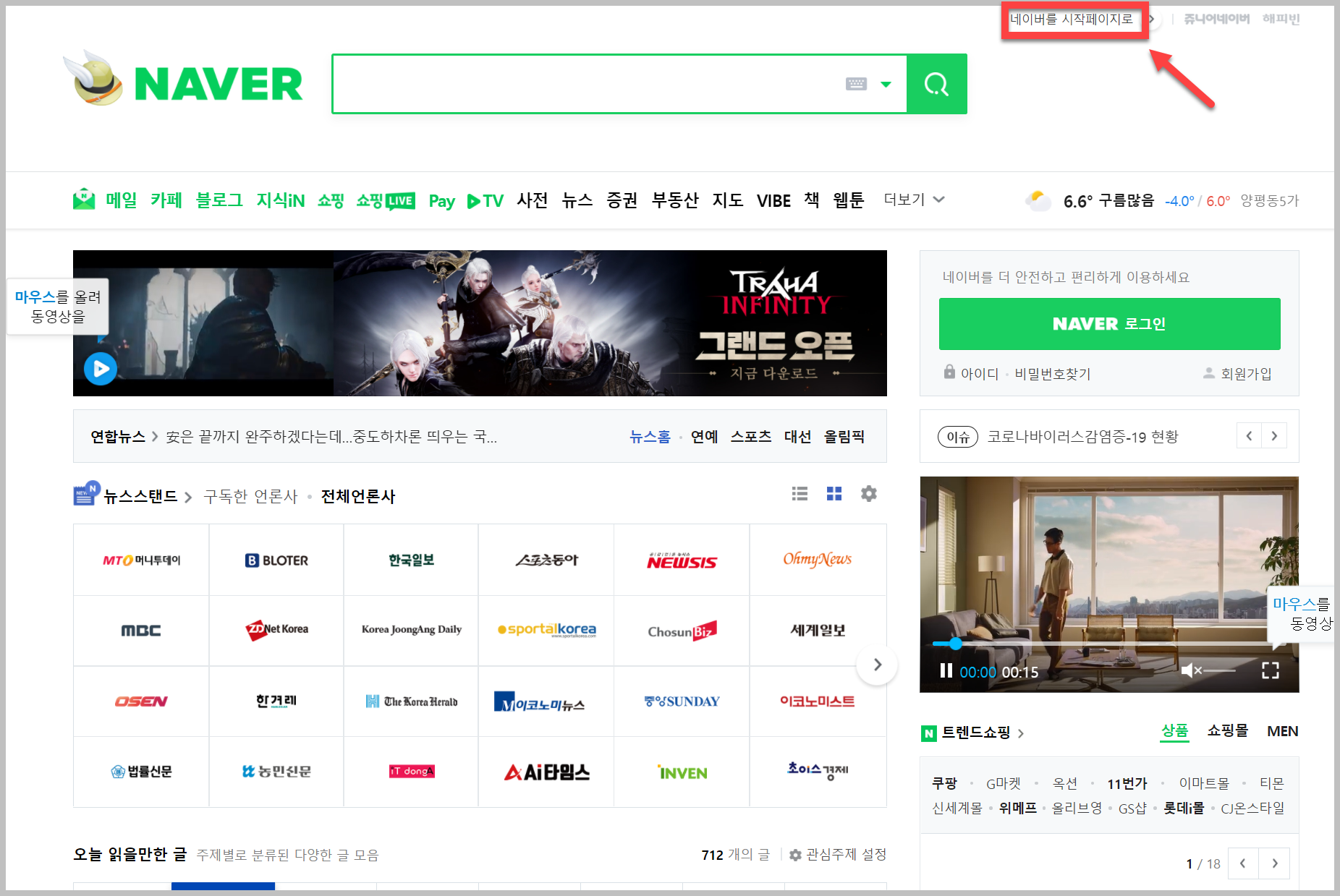
Task: Go to 카페 menu item
Action: pos(166,200)
